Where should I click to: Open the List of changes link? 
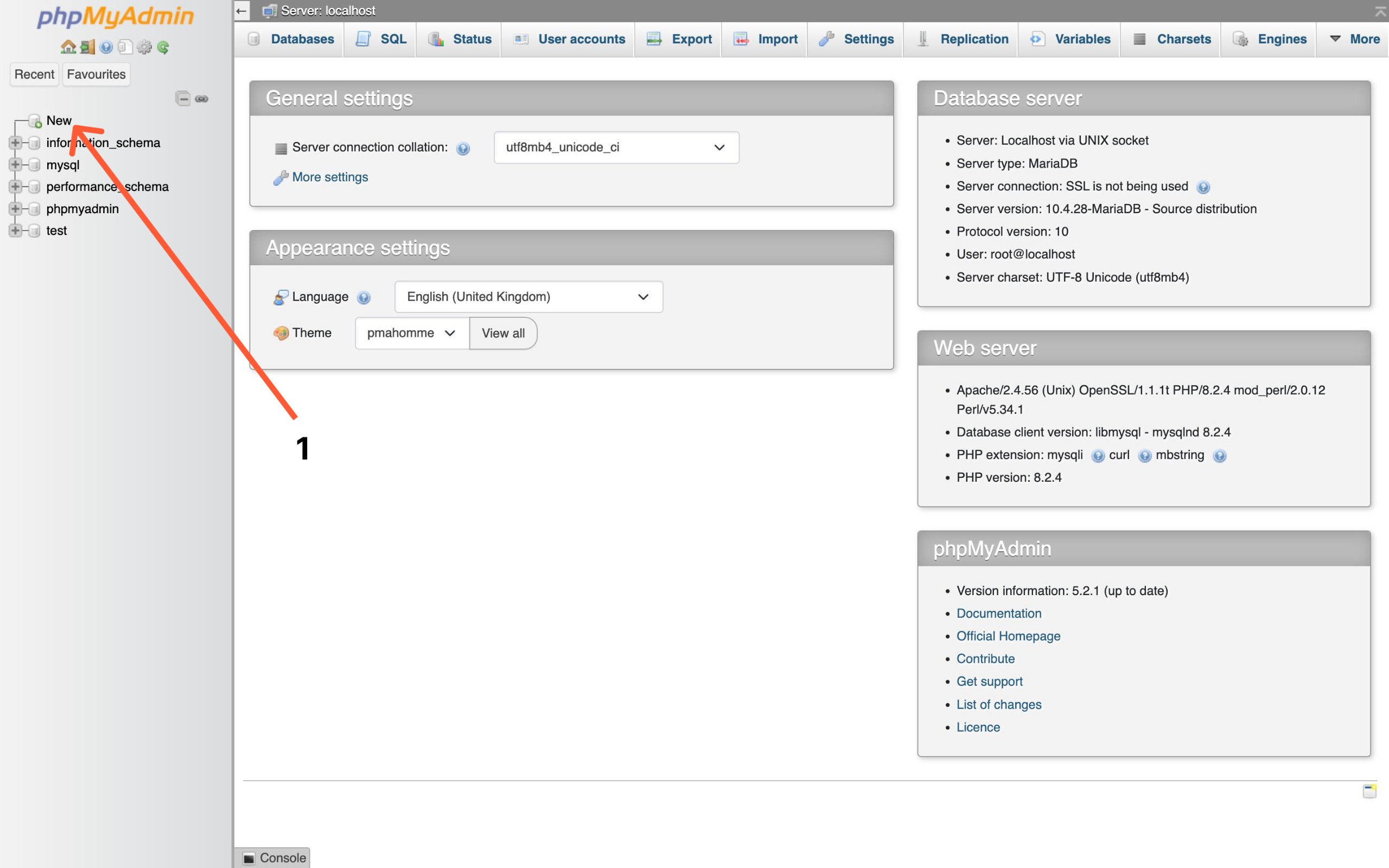point(999,704)
